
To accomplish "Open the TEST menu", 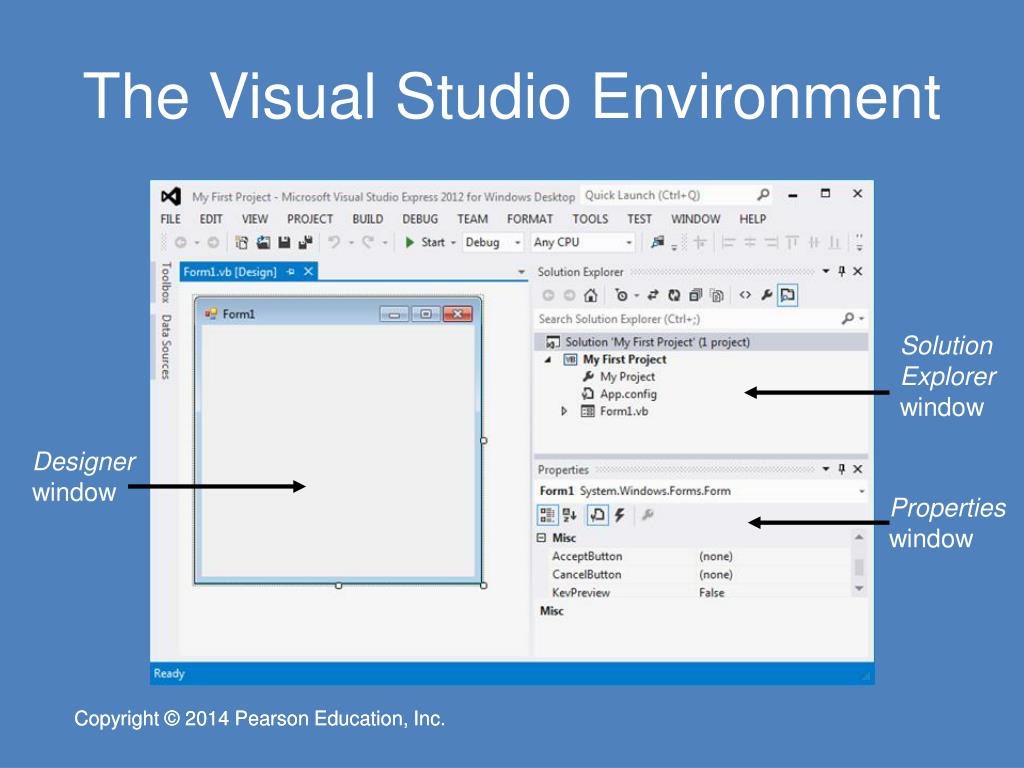I will point(639,219).
